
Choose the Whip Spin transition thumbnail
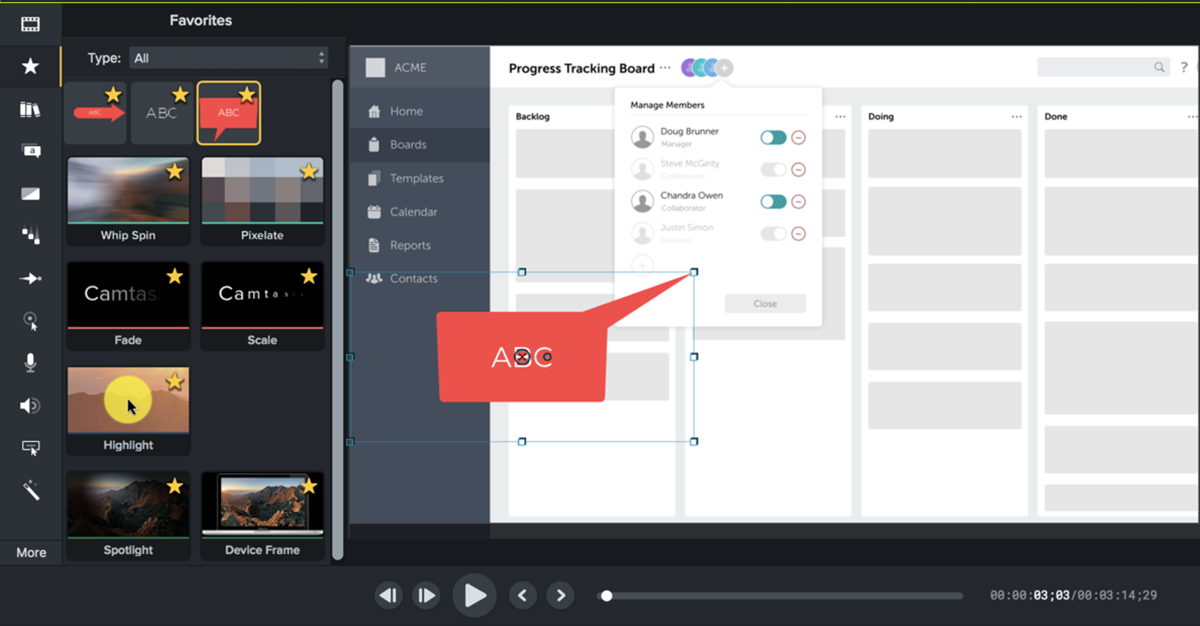(x=128, y=200)
